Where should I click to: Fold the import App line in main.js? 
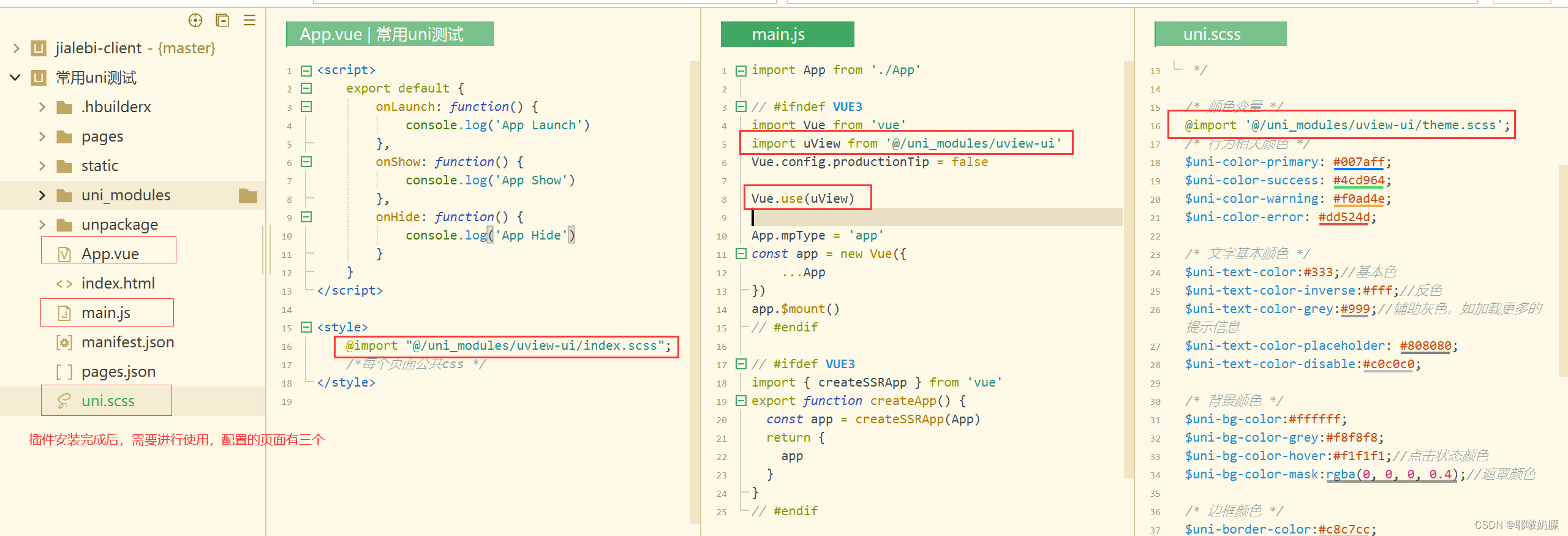tap(741, 70)
